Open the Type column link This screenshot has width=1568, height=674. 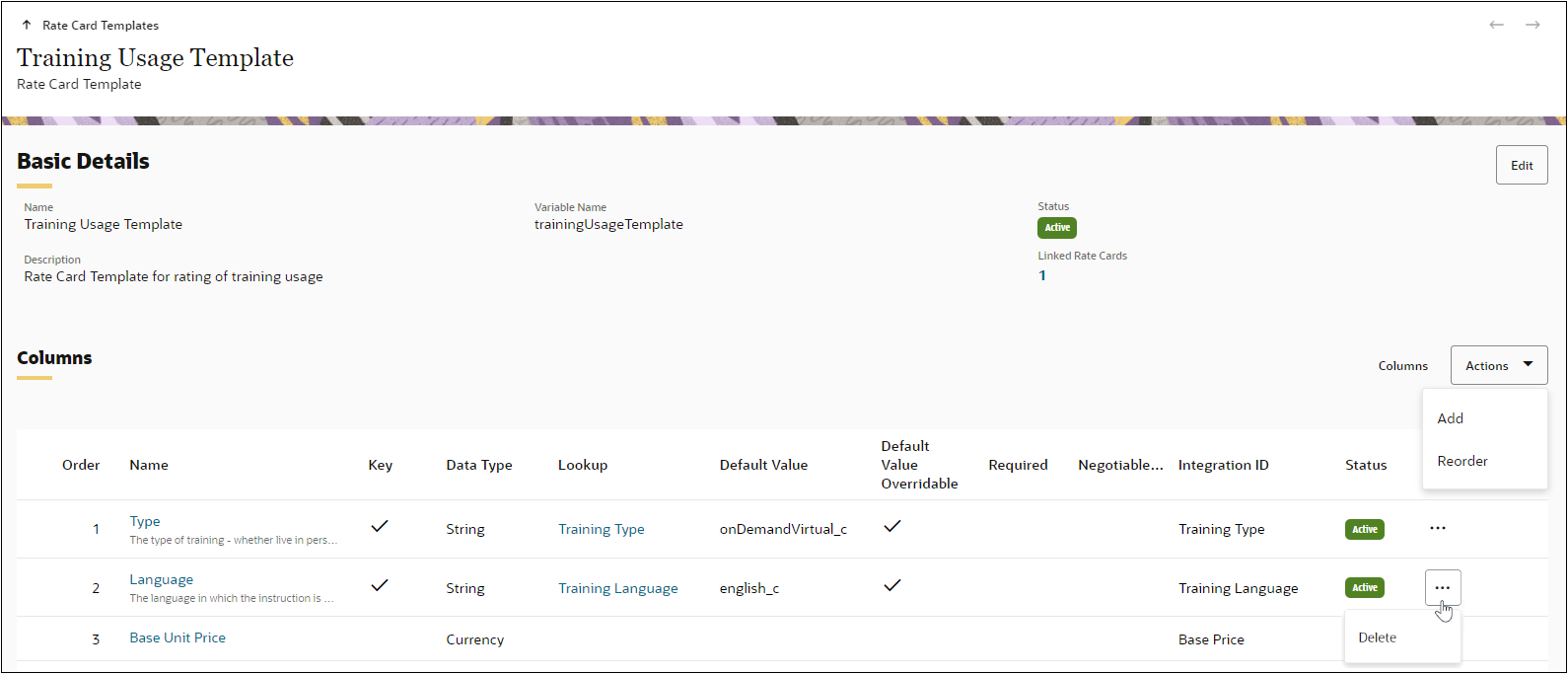(145, 521)
